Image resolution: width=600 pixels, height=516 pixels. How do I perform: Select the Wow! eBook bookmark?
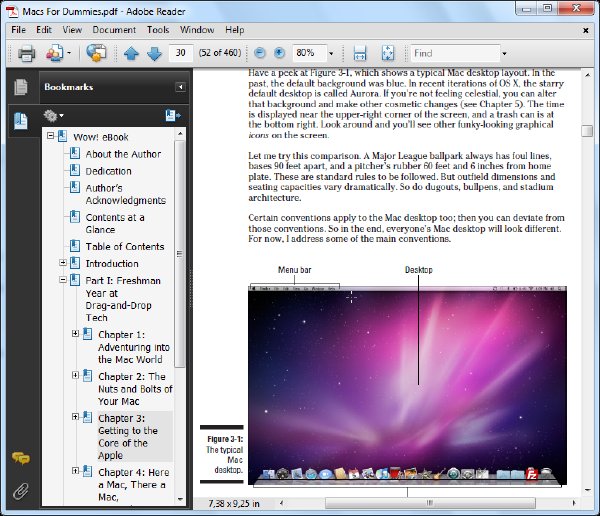click(x=101, y=137)
